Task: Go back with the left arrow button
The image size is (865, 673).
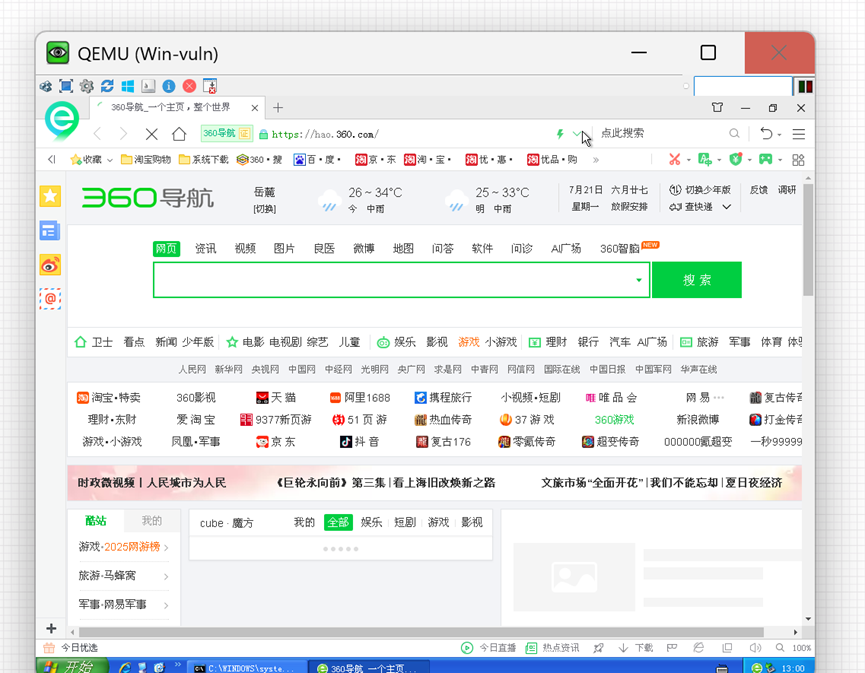Action: click(x=98, y=134)
